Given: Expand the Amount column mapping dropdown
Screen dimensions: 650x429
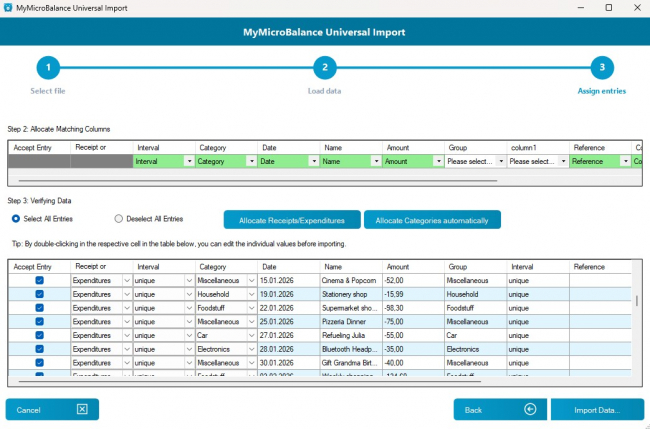Looking at the screenshot, I should [438, 161].
